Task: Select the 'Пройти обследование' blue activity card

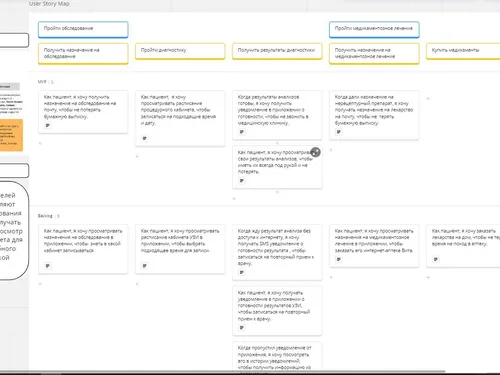Action: (x=83, y=29)
